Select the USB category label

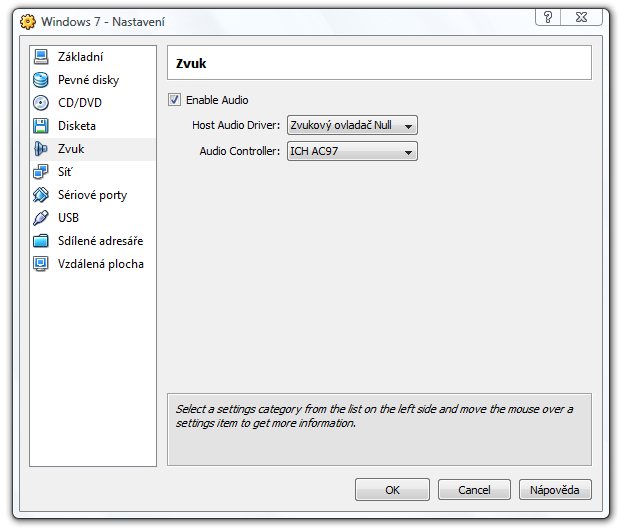coord(68,218)
